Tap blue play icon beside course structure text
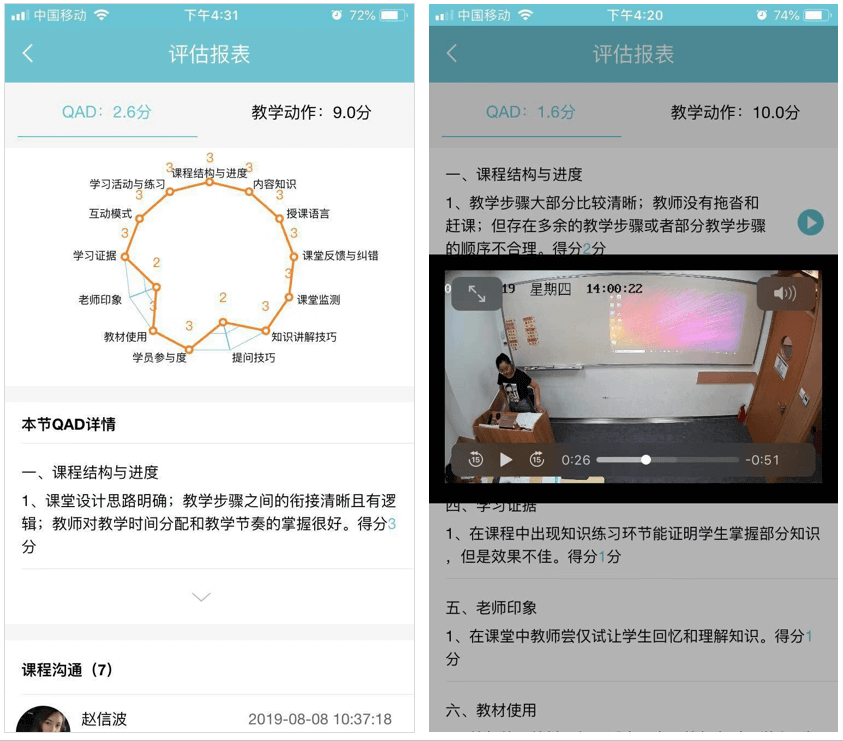 coord(811,222)
